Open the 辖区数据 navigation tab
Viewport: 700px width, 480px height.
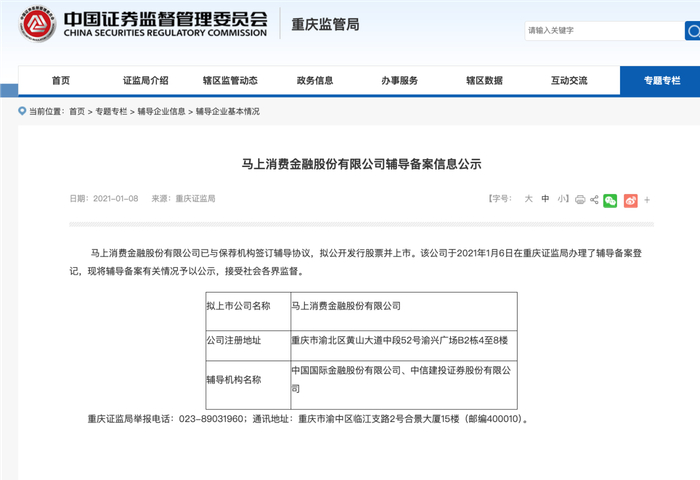tap(484, 80)
